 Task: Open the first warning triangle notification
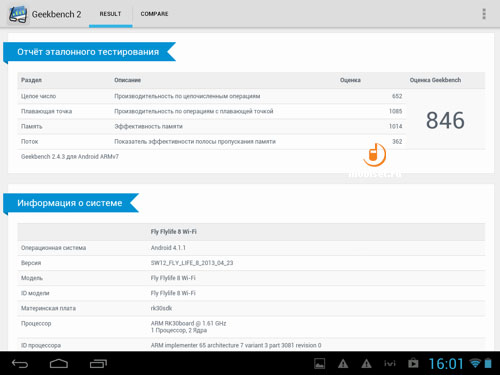tap(343, 364)
